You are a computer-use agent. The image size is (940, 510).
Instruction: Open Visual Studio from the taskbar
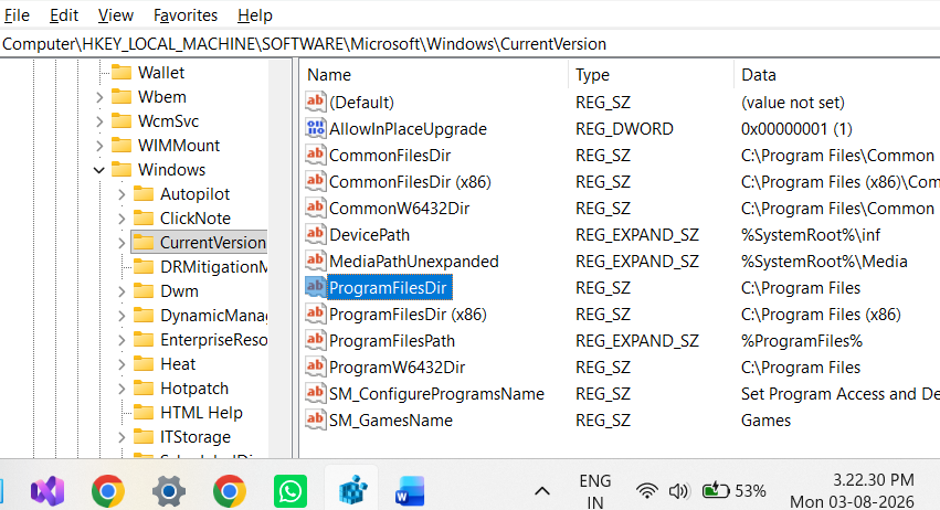coord(47,491)
